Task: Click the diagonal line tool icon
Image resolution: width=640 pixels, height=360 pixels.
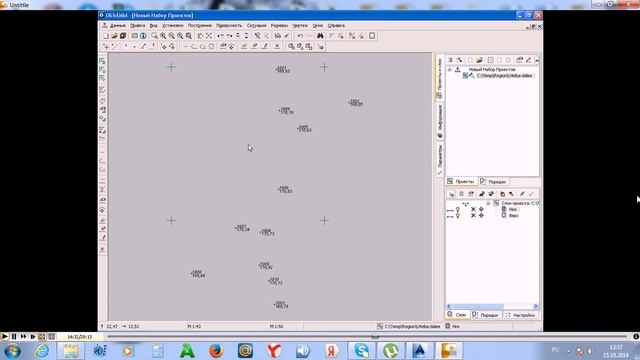Action: point(143,47)
